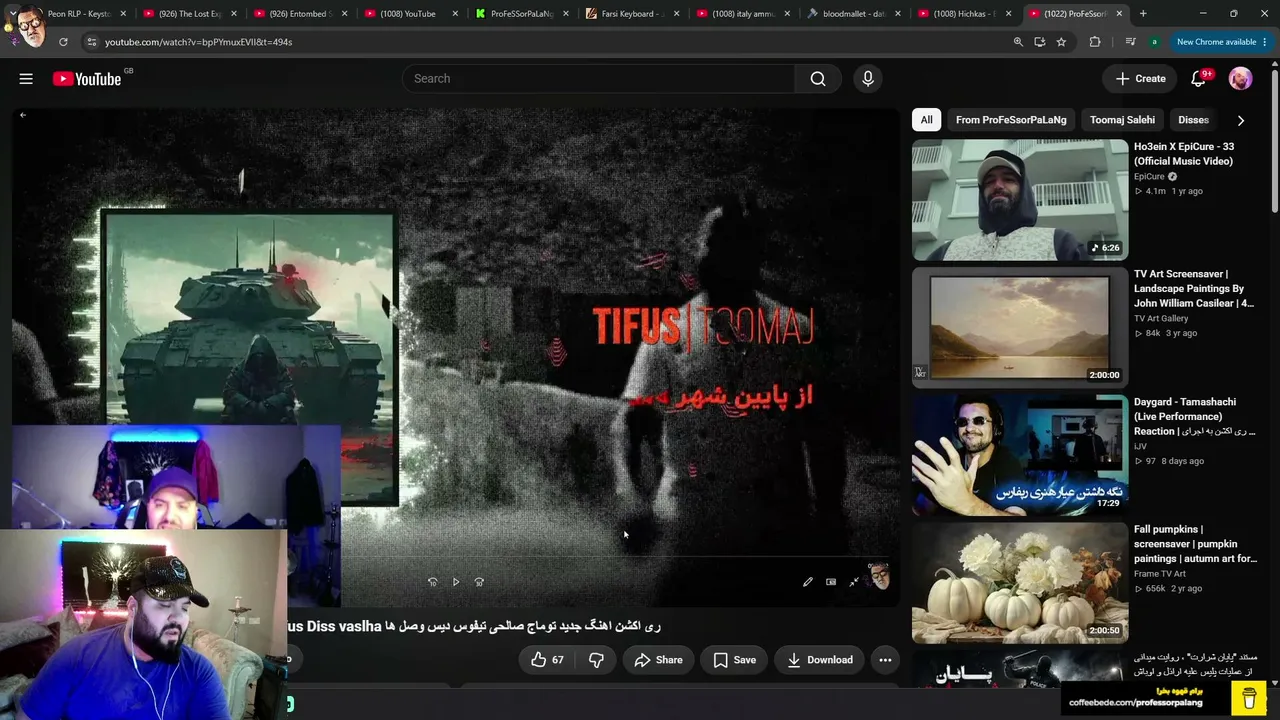Dislike the video with thumbs down
Screen dimensions: 1280x720
[596, 660]
